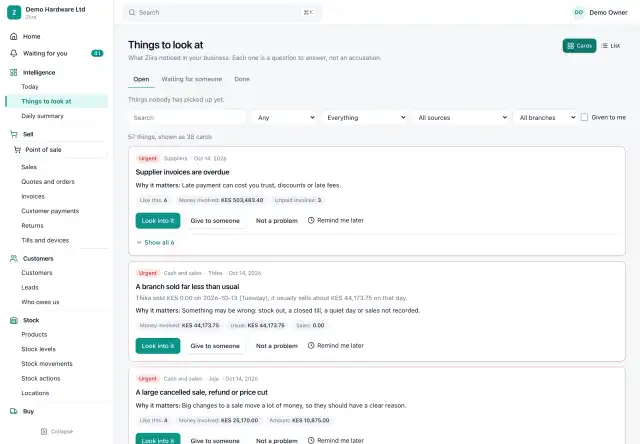Open Locations in sidebar
The image size is (640, 444).
click(35, 393)
